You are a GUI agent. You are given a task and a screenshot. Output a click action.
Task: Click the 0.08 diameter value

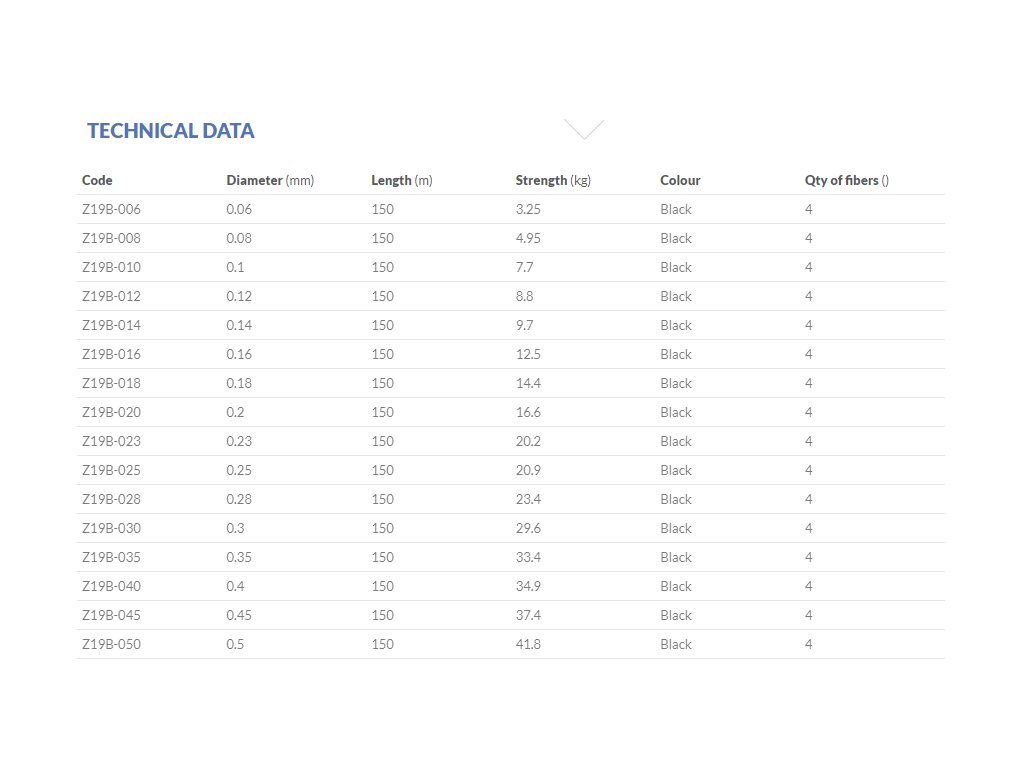click(239, 239)
